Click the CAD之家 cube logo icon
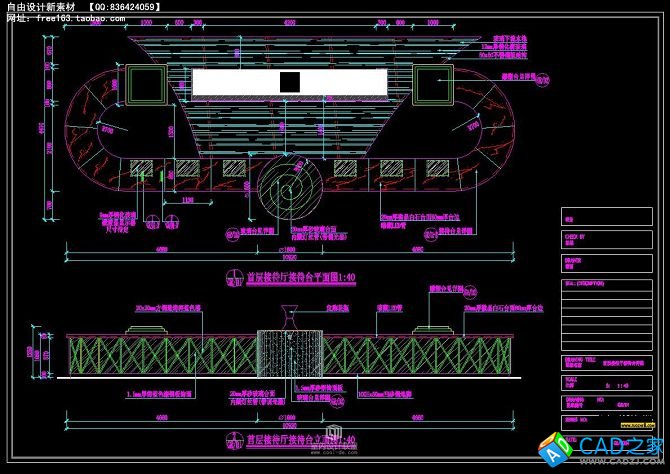This screenshot has width=670, height=474. 554,447
